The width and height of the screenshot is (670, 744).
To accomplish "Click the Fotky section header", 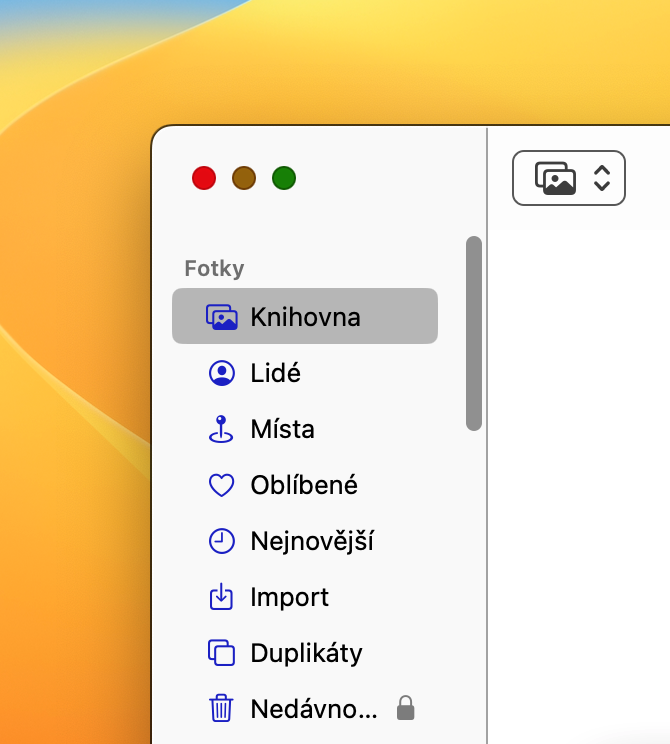I will pyautogui.click(x=214, y=269).
